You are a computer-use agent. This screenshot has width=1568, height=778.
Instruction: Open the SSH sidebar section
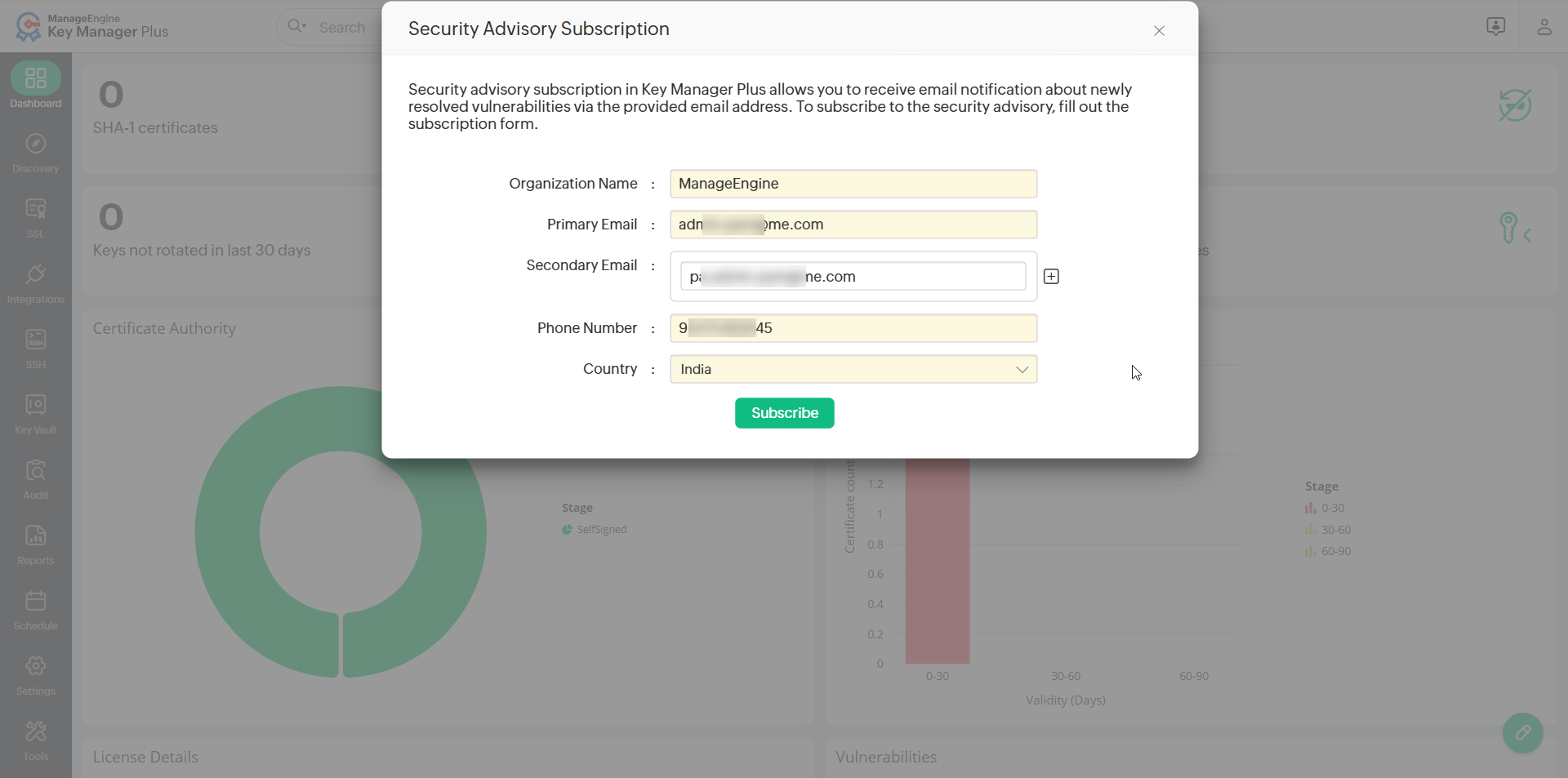[35, 348]
